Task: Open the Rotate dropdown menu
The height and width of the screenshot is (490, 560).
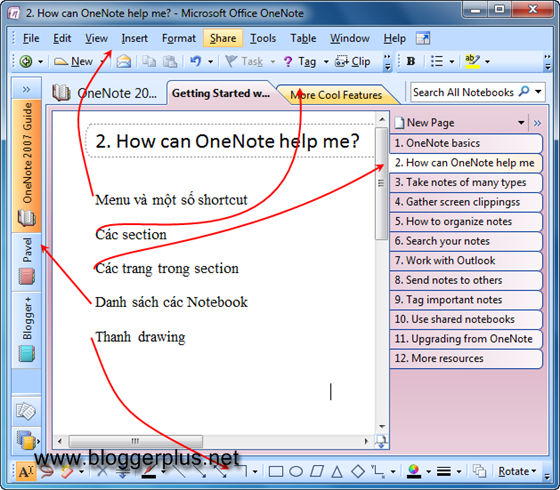Action: click(x=518, y=471)
